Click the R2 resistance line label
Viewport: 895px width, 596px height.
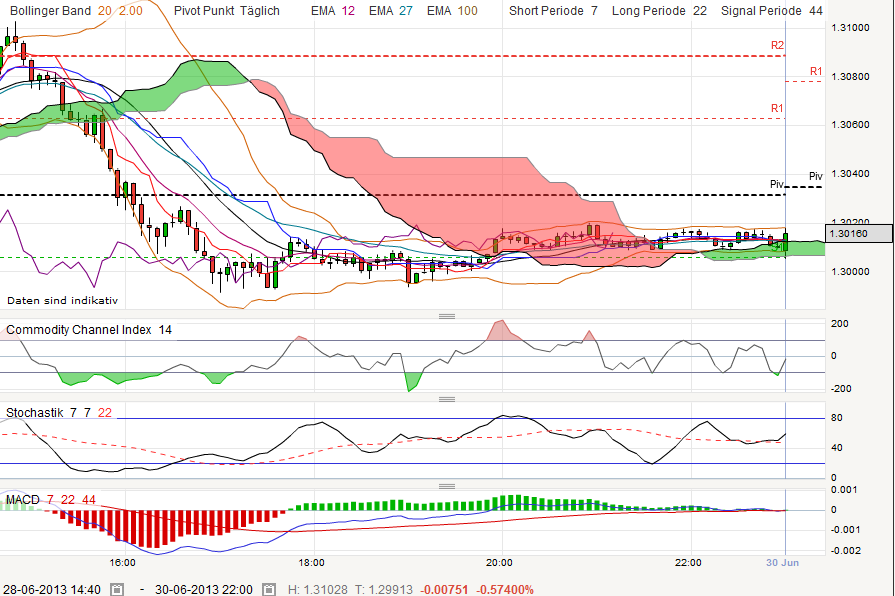tap(777, 46)
